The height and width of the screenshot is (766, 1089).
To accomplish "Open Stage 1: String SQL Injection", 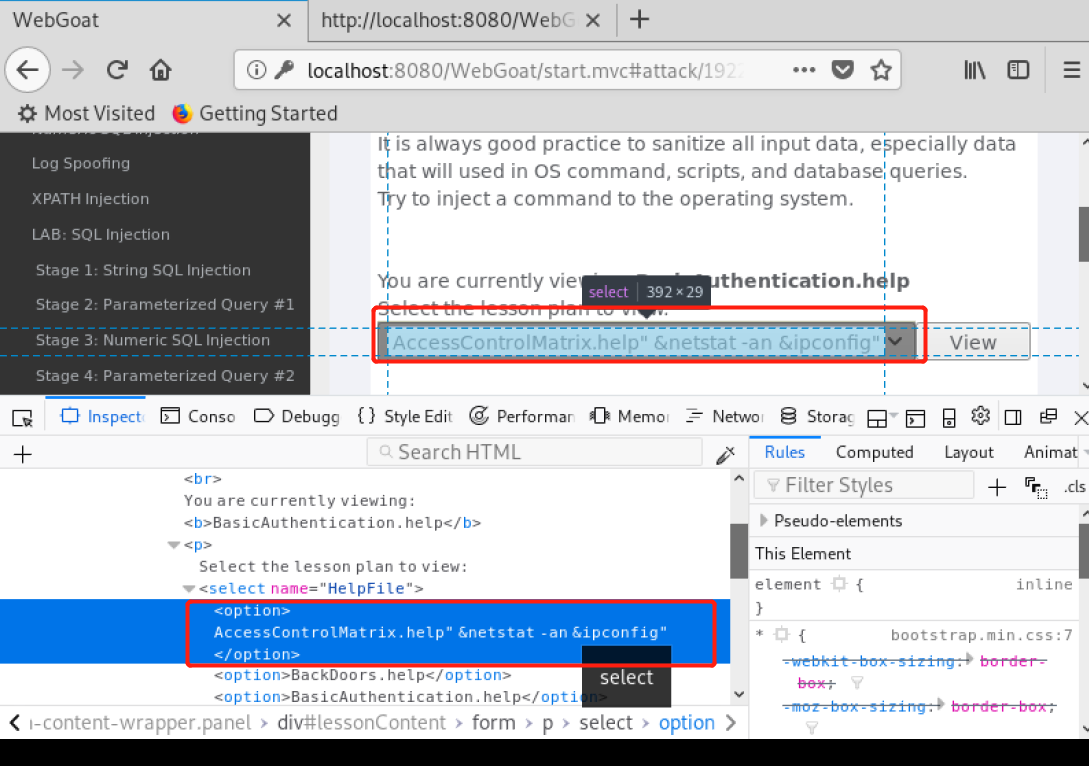I will pos(143,270).
